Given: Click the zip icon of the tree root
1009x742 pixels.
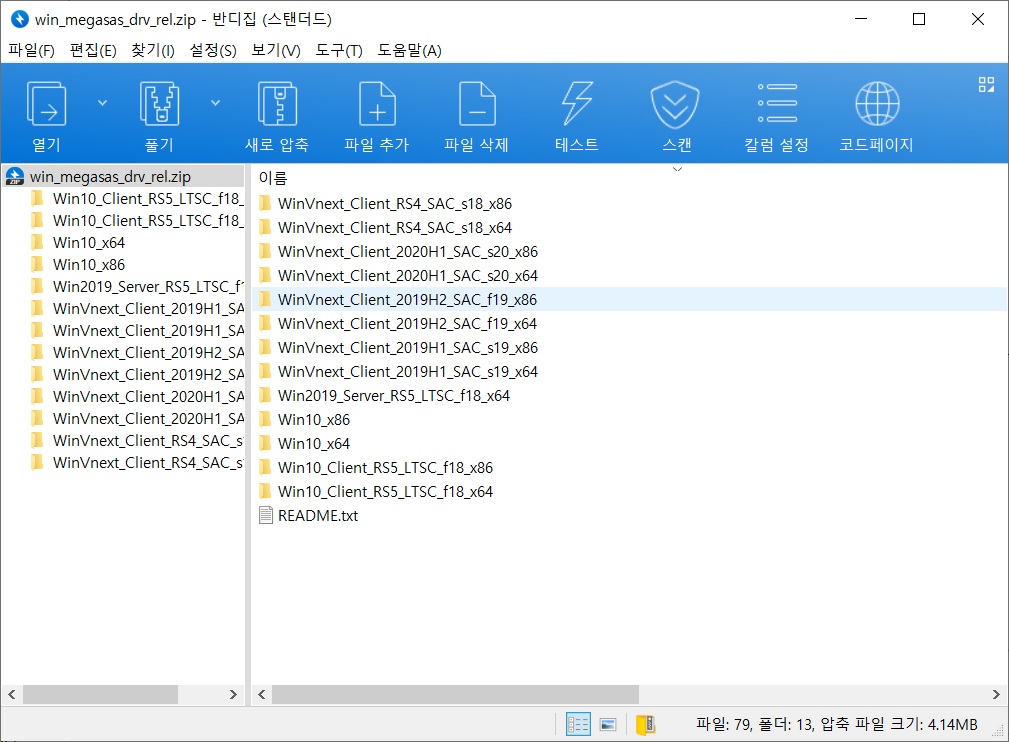Looking at the screenshot, I should tap(14, 176).
